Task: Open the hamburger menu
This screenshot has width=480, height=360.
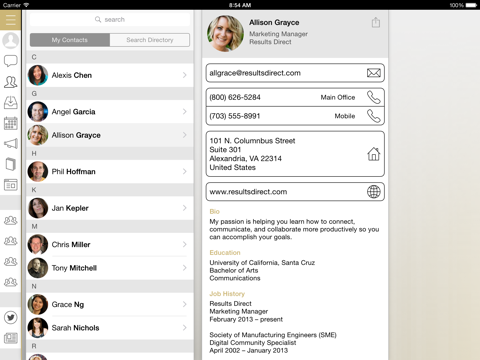Action: 10,20
